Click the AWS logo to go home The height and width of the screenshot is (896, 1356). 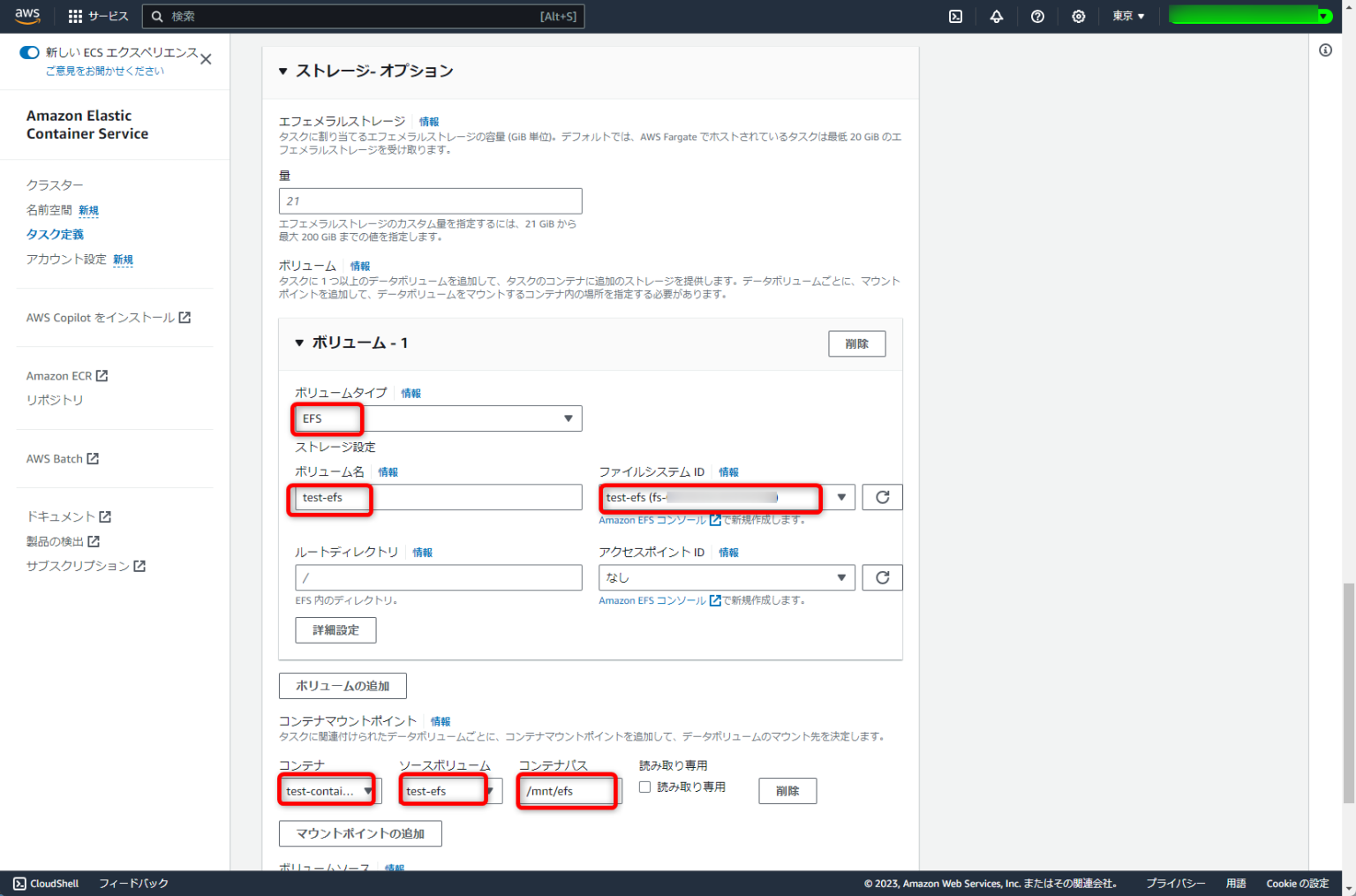(27, 15)
